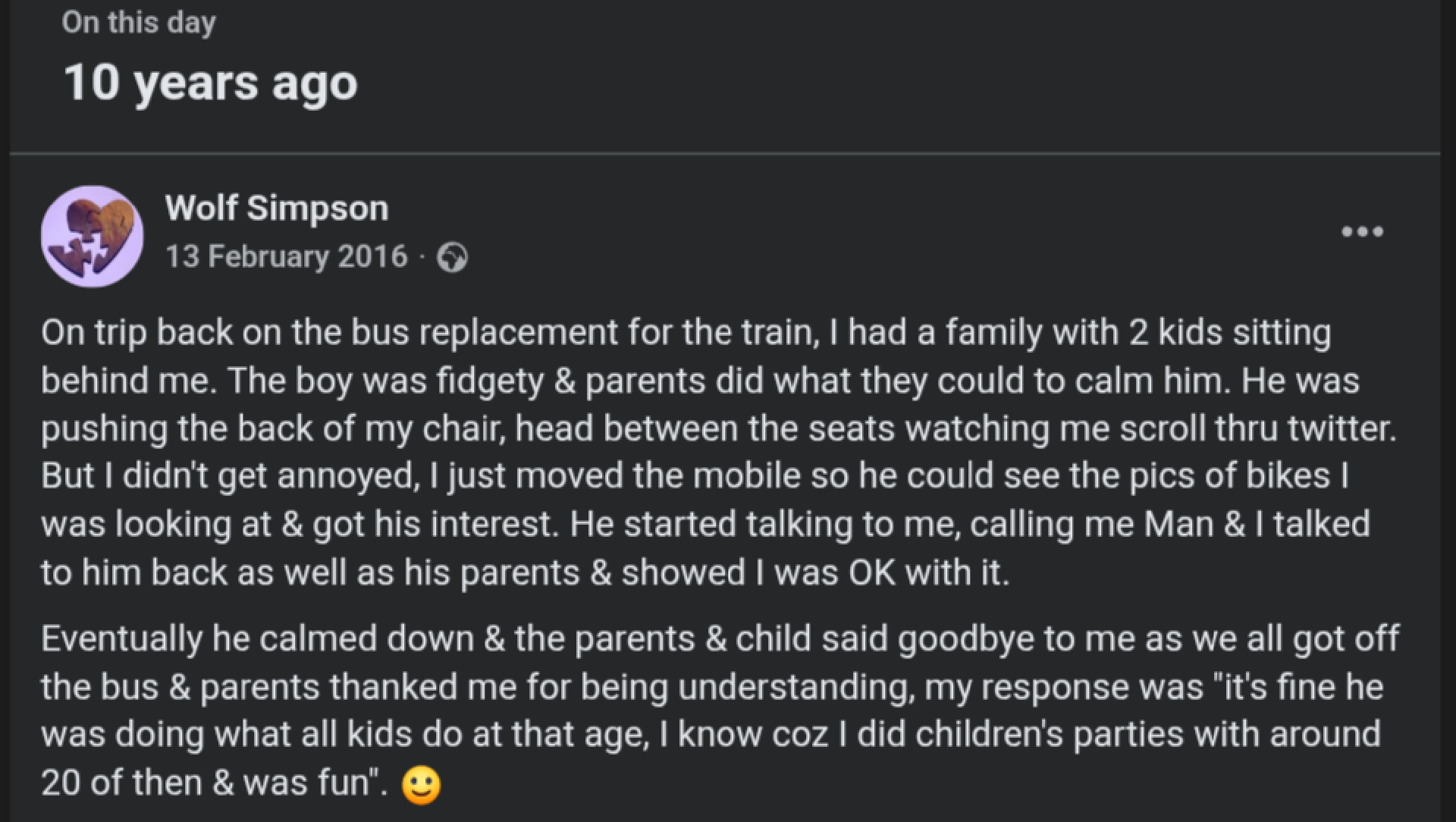Screen dimensions: 1456x822
Task: Click the word "fidgety" in the post
Action: click(x=490, y=381)
